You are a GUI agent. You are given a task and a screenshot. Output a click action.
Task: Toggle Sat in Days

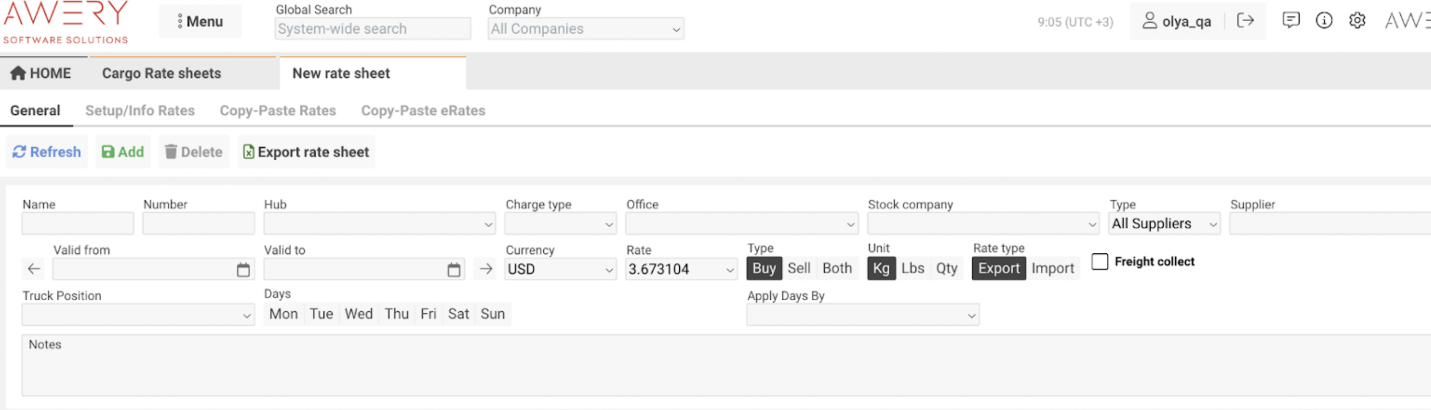point(459,314)
